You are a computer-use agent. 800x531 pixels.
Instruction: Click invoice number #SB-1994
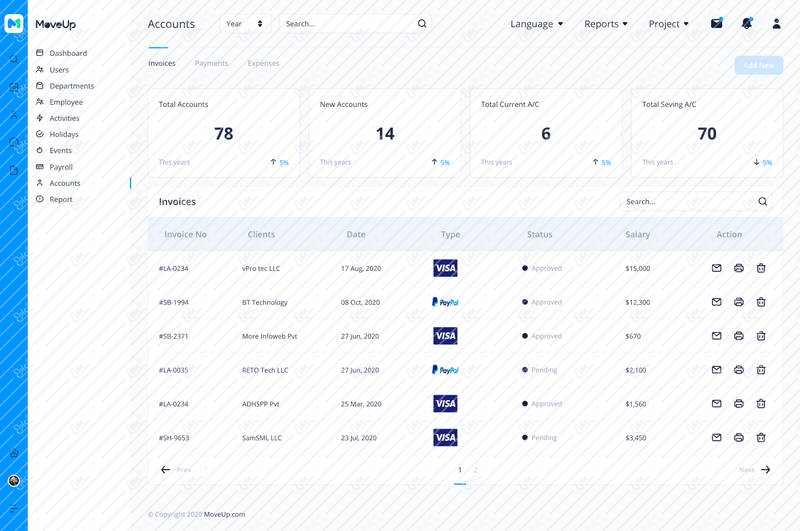pos(173,302)
